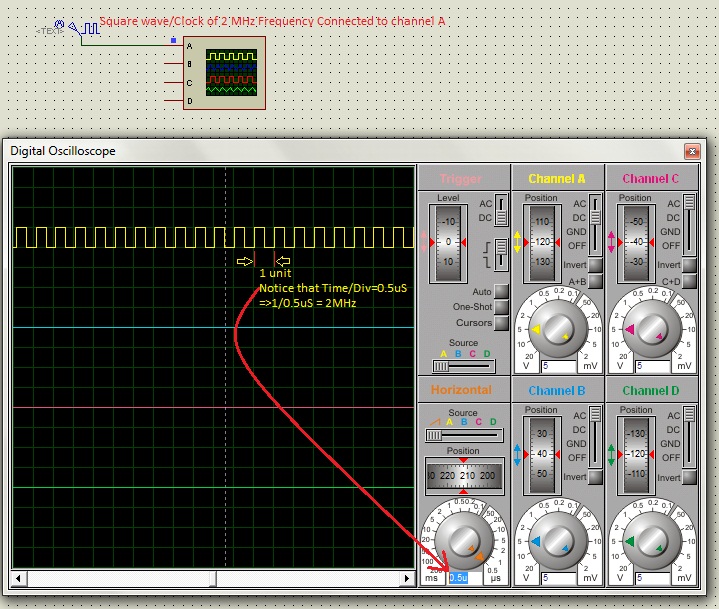Screen dimensions: 719x609
Task: Click the Channel B coupling mode slider
Action: pos(595,437)
